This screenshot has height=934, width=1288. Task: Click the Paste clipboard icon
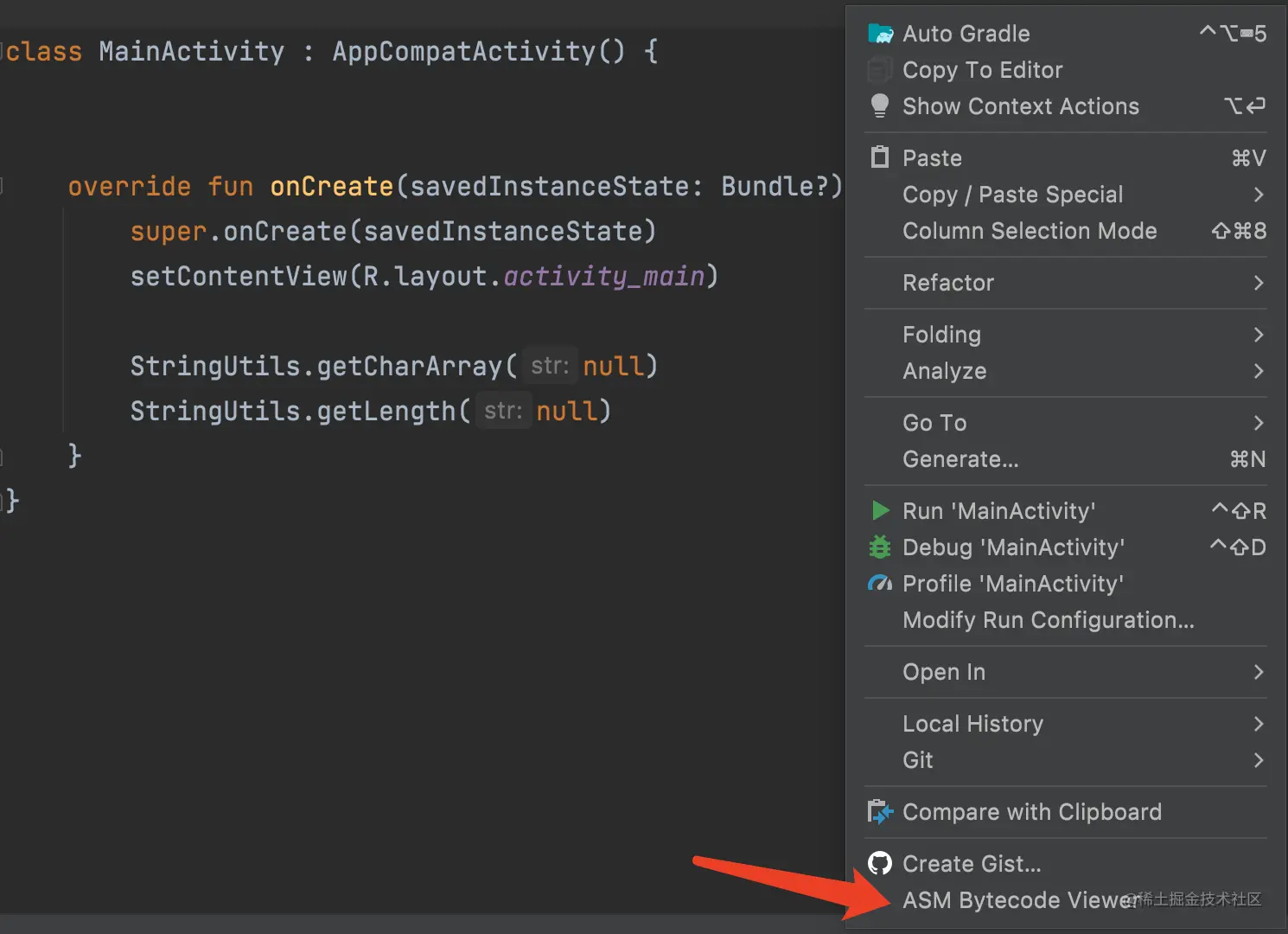[880, 157]
